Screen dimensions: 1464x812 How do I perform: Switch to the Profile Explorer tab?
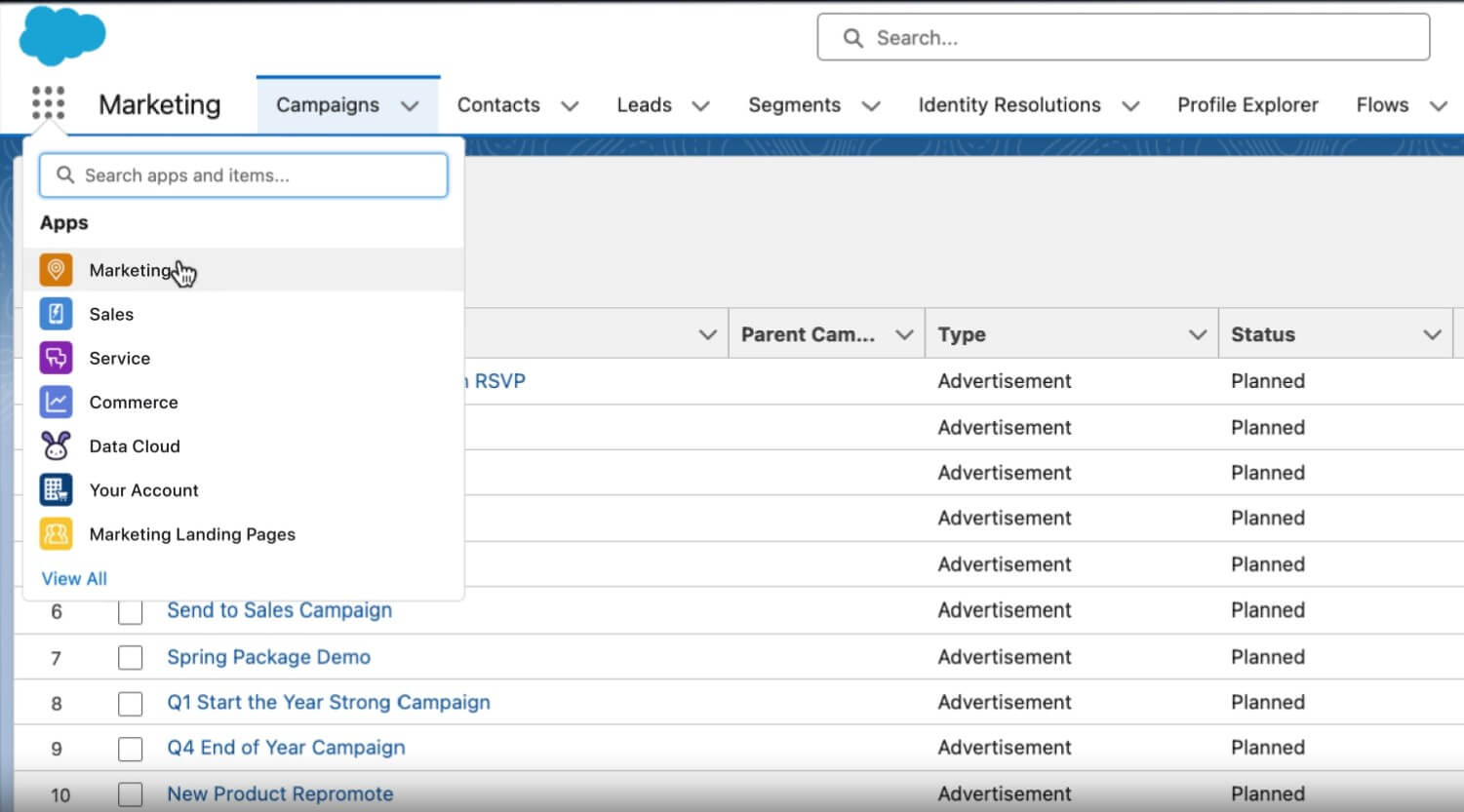click(x=1247, y=104)
